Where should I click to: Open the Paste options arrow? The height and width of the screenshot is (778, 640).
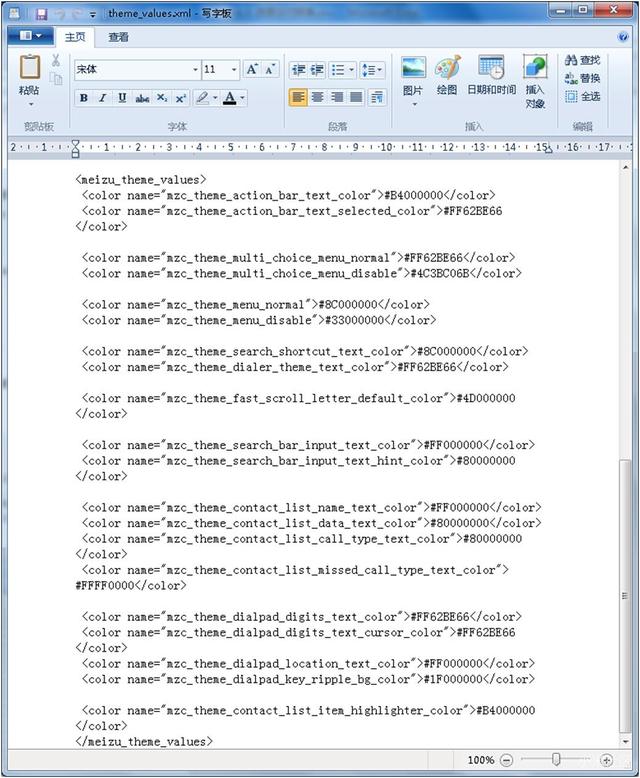tap(31, 104)
